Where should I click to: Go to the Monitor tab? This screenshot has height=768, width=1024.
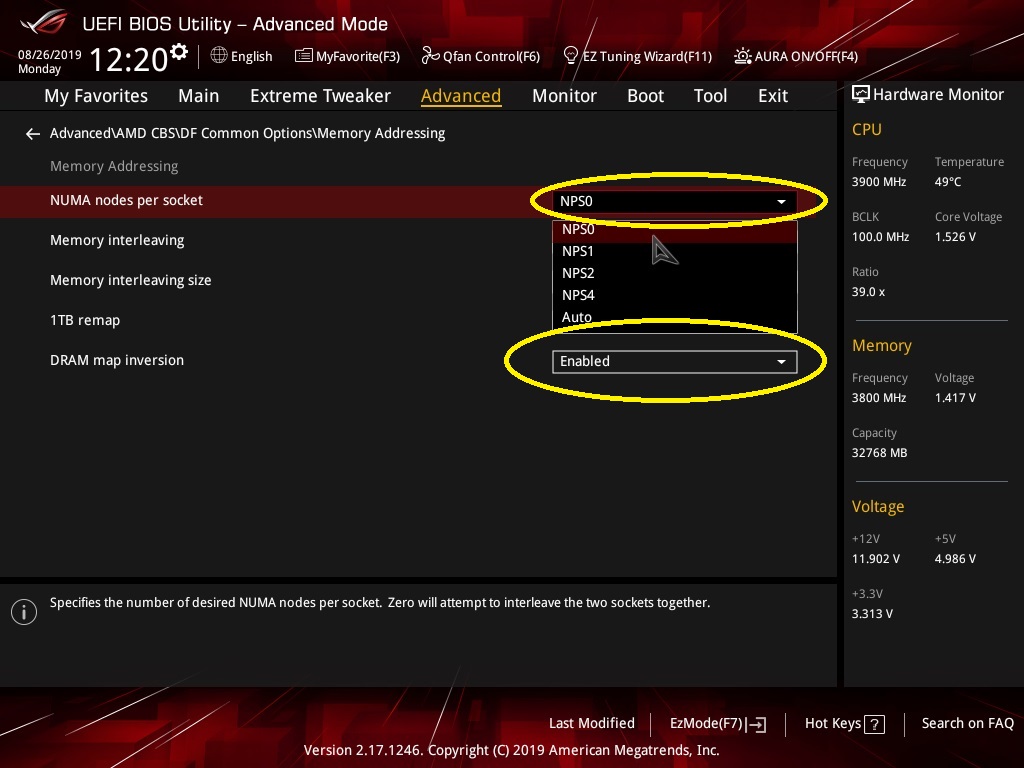pos(564,96)
